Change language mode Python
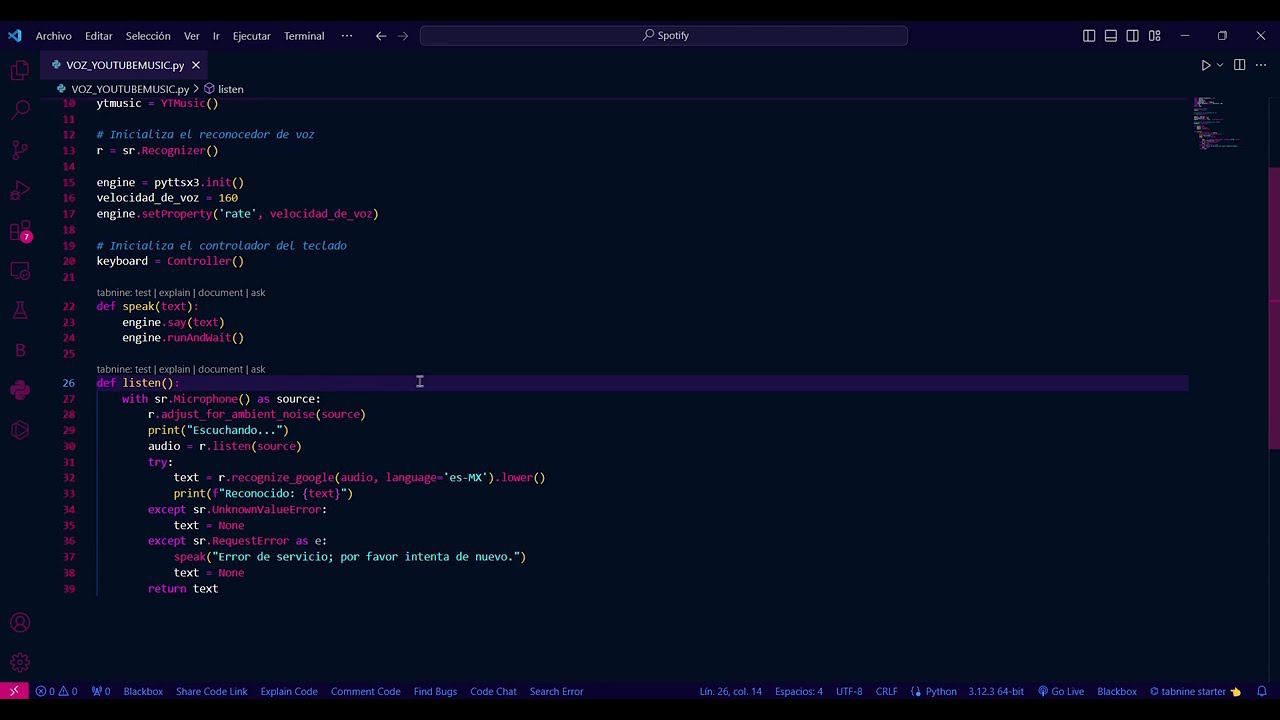 [x=941, y=691]
